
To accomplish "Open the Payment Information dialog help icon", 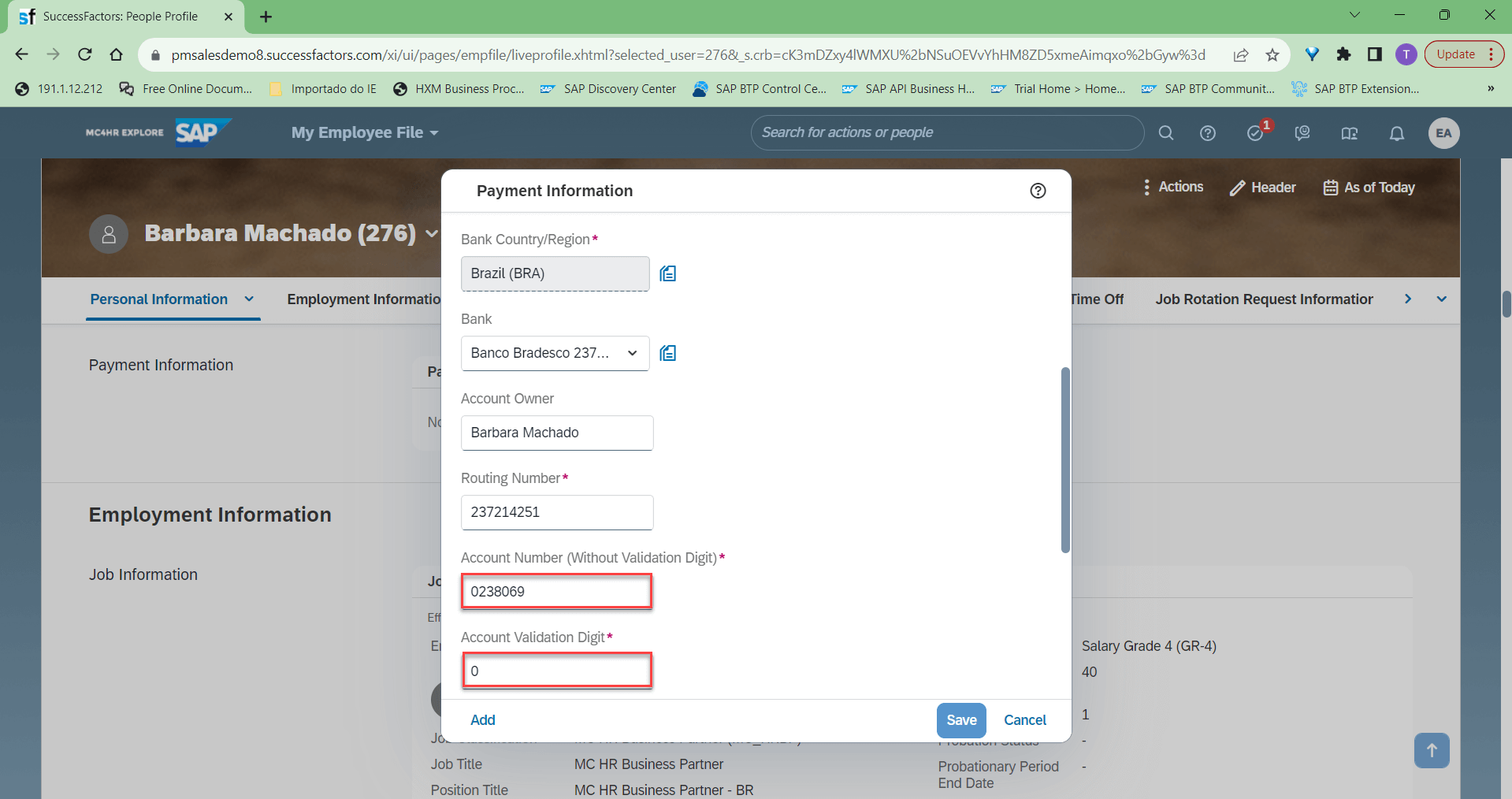I will (1037, 191).
